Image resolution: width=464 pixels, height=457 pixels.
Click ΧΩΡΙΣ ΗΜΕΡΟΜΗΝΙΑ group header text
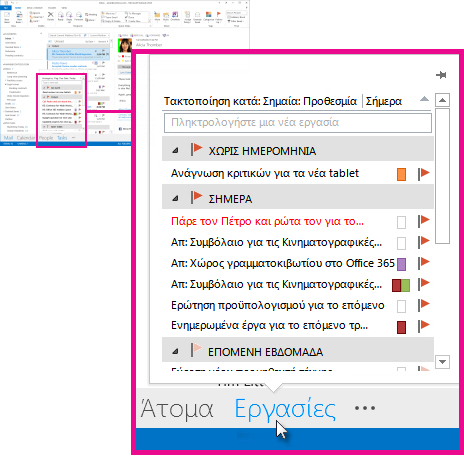(262, 151)
